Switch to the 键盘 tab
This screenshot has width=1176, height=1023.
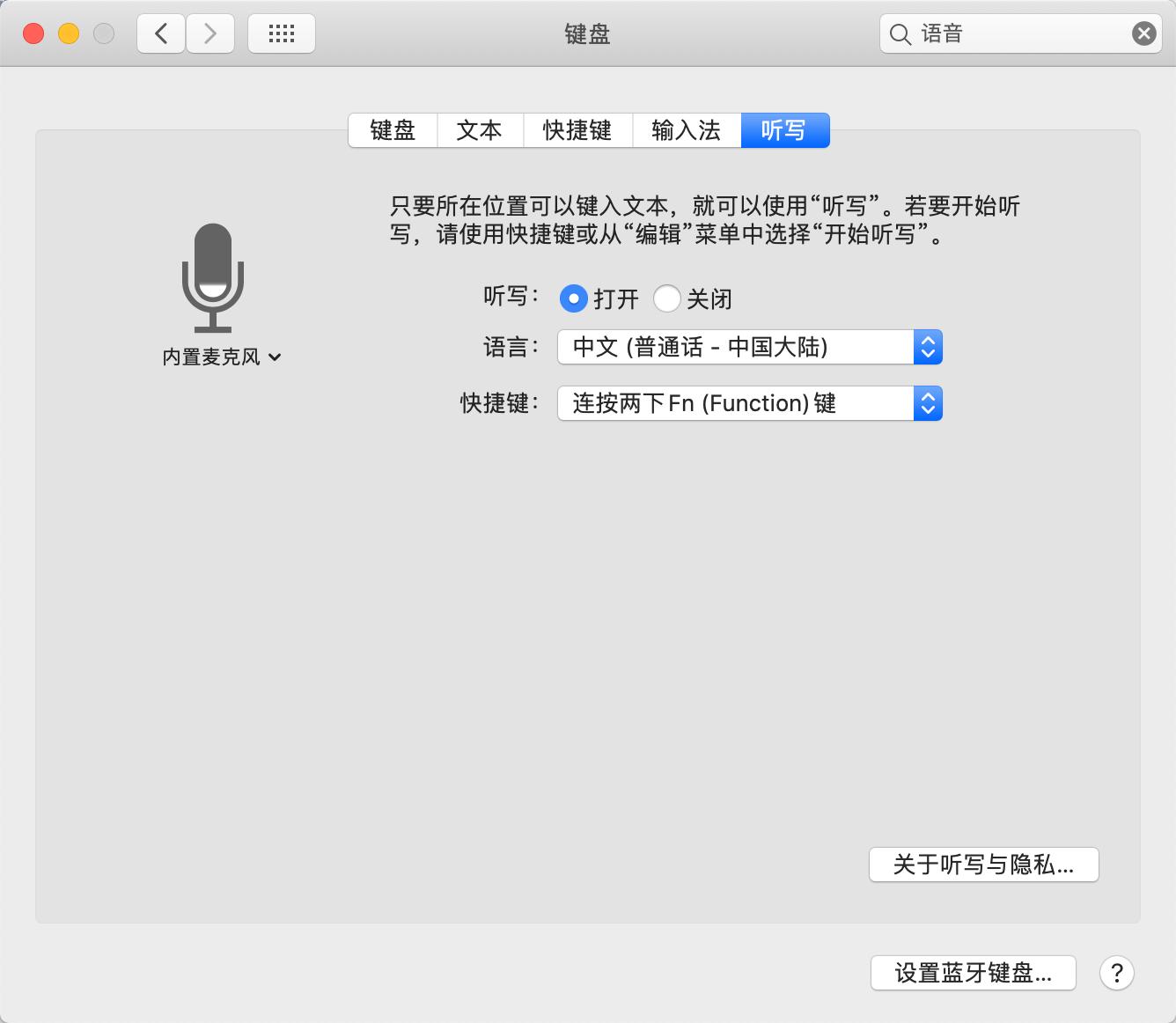[x=392, y=129]
